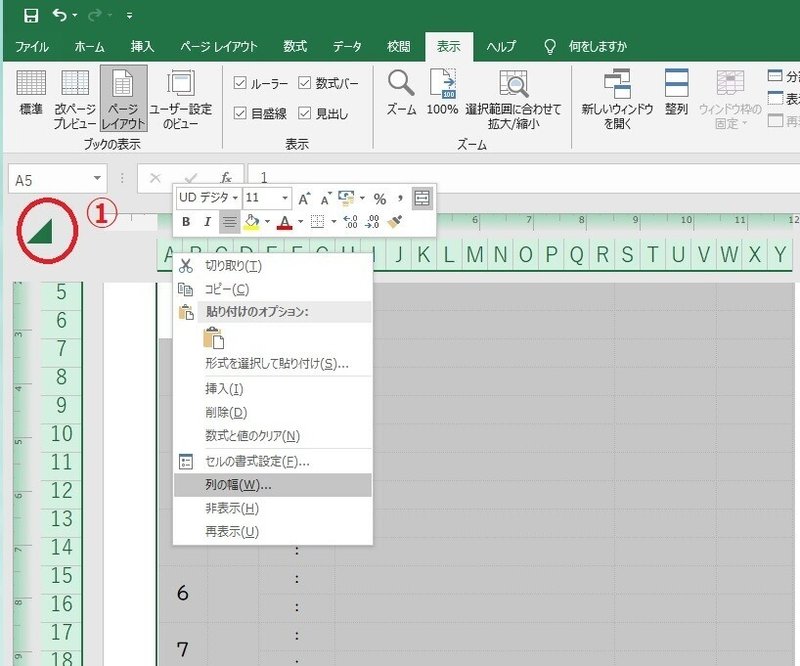Undo the last action

[59, 15]
